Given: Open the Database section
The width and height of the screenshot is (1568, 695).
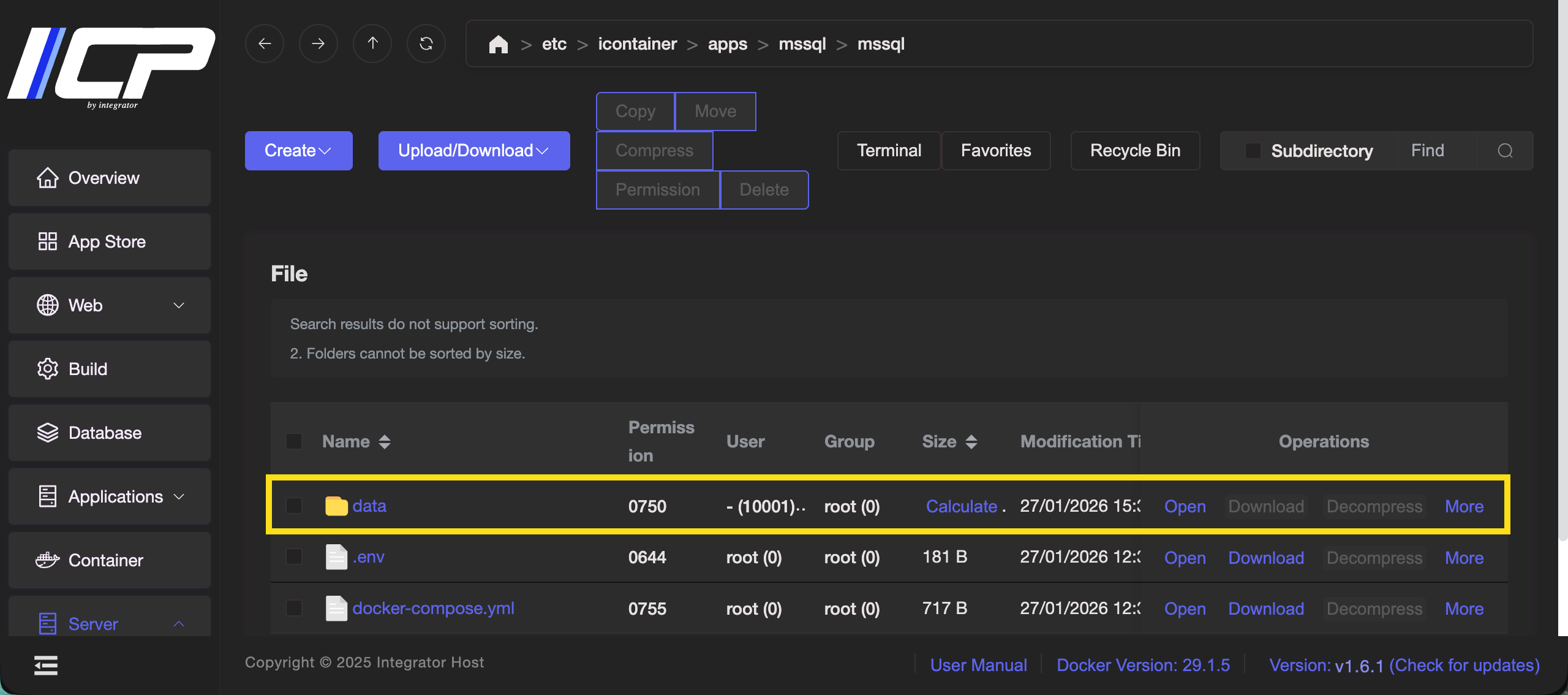Looking at the screenshot, I should point(110,433).
